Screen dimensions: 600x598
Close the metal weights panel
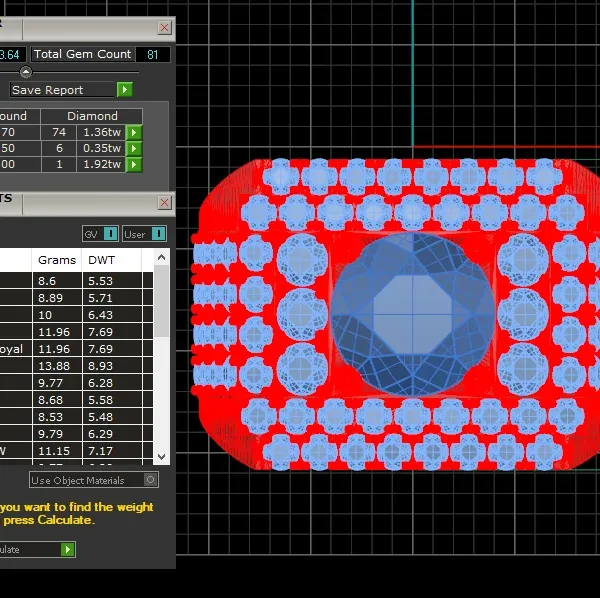tap(165, 202)
